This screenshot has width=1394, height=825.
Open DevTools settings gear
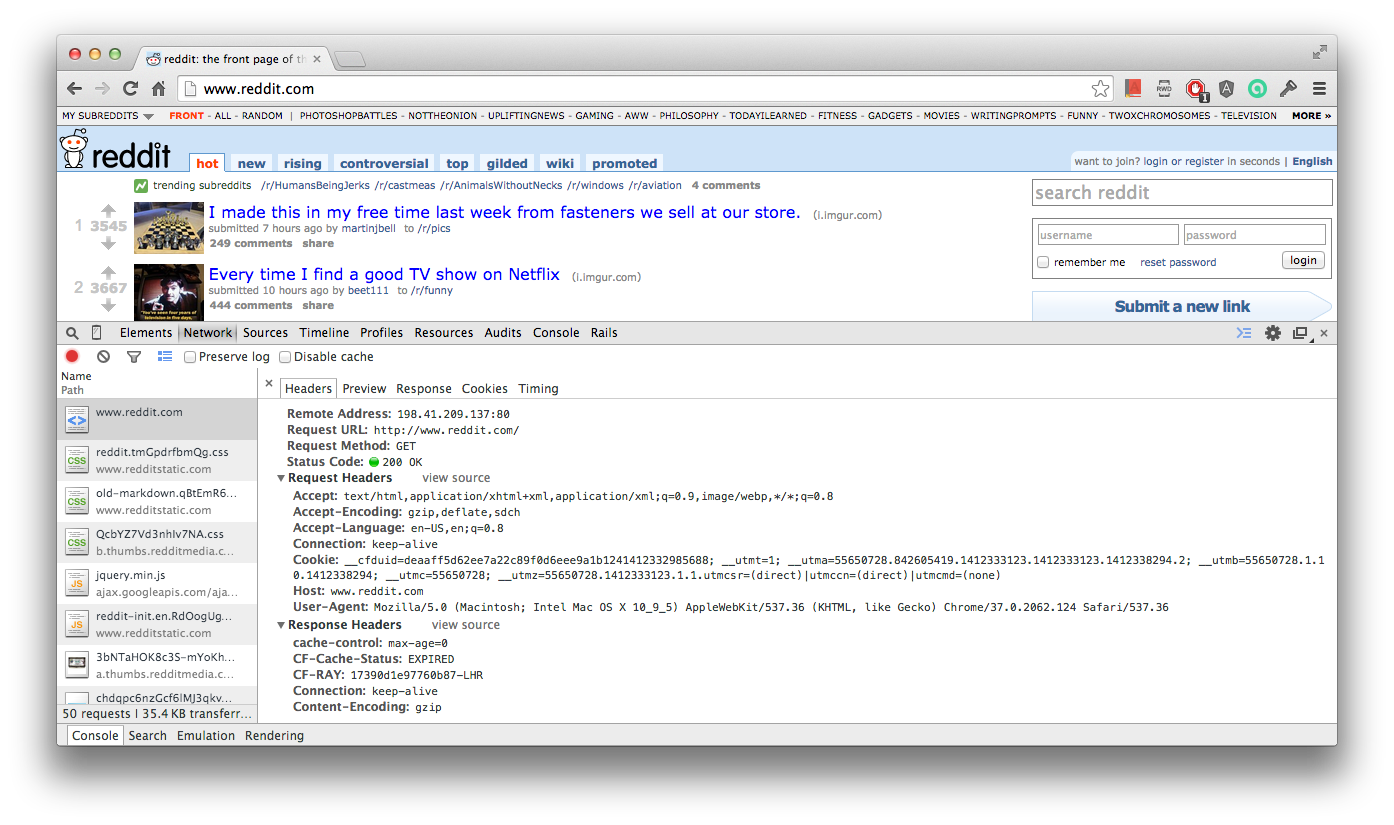pyautogui.click(x=1272, y=333)
